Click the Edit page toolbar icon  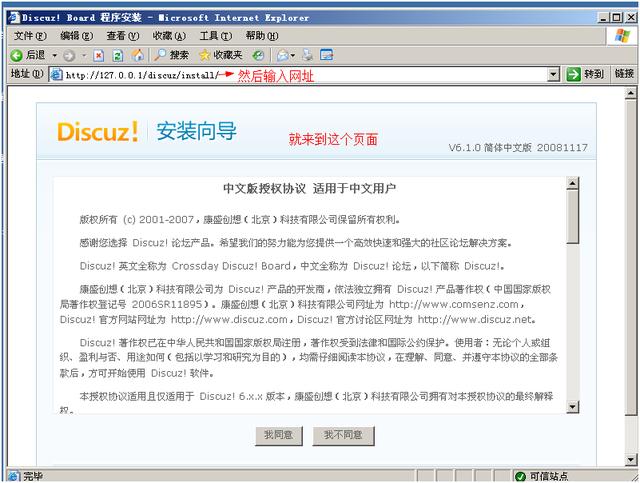327,55
